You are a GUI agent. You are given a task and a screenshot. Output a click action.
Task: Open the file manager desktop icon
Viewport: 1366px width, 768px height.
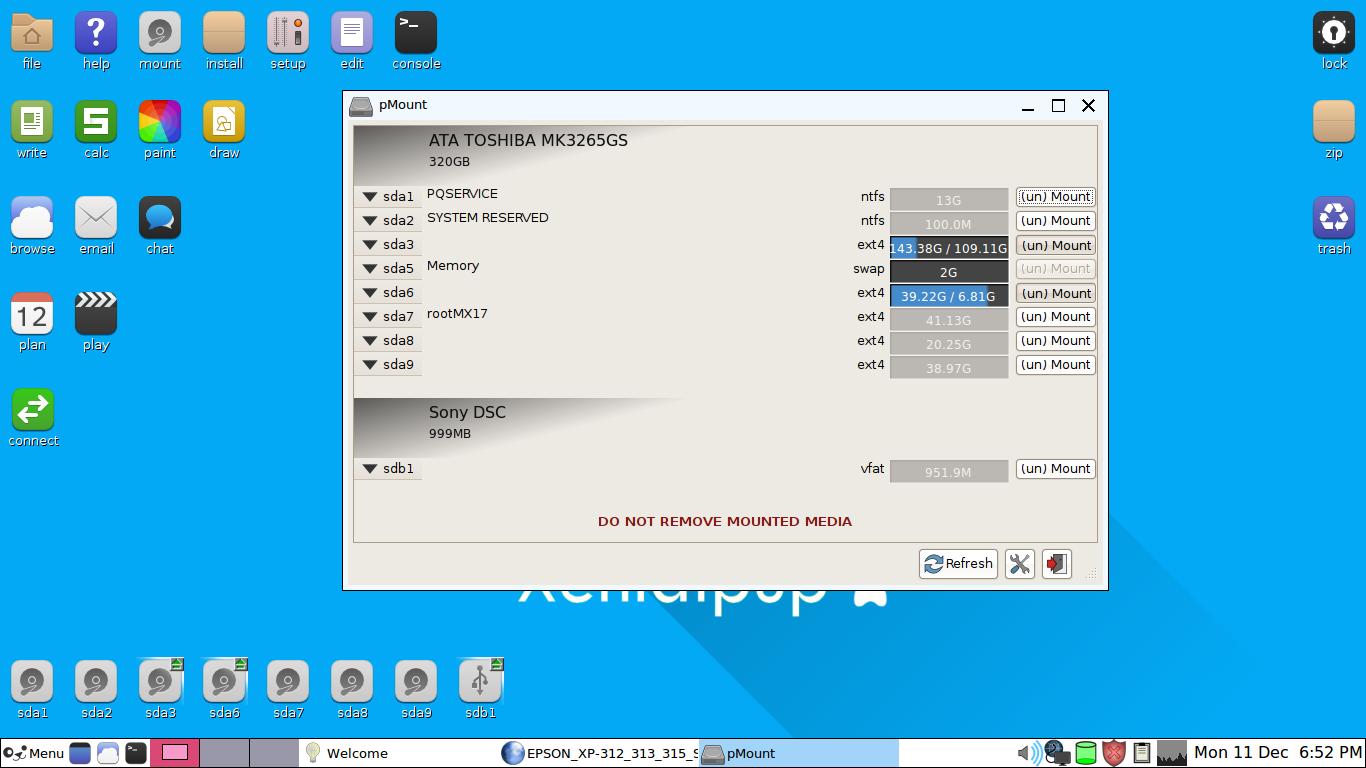click(x=32, y=41)
